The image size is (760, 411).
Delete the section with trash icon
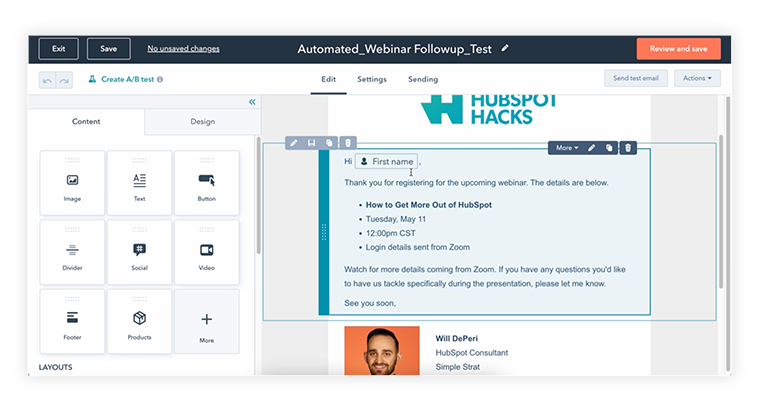pyautogui.click(x=348, y=142)
